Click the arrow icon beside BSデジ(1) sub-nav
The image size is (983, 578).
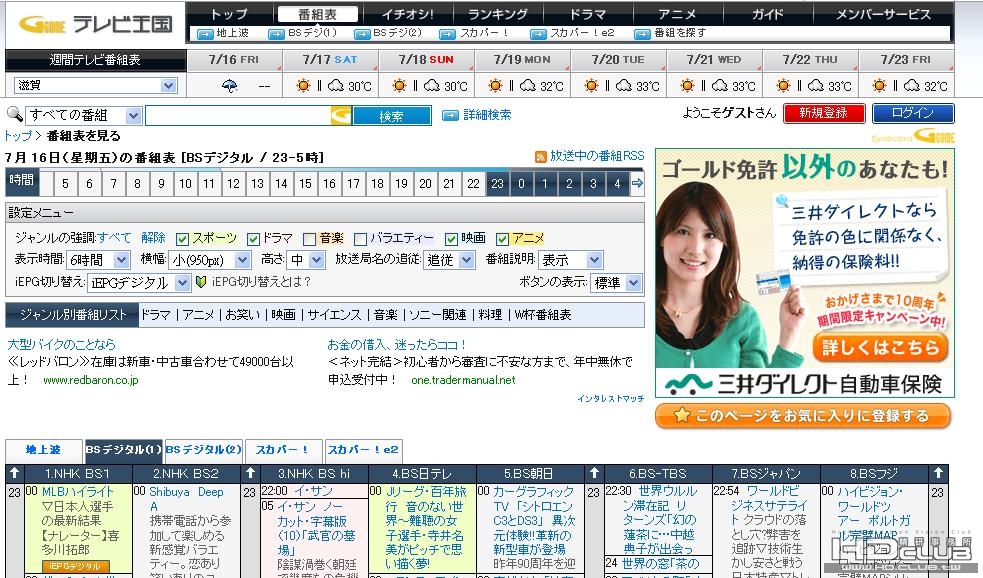pyautogui.click(x=276, y=34)
